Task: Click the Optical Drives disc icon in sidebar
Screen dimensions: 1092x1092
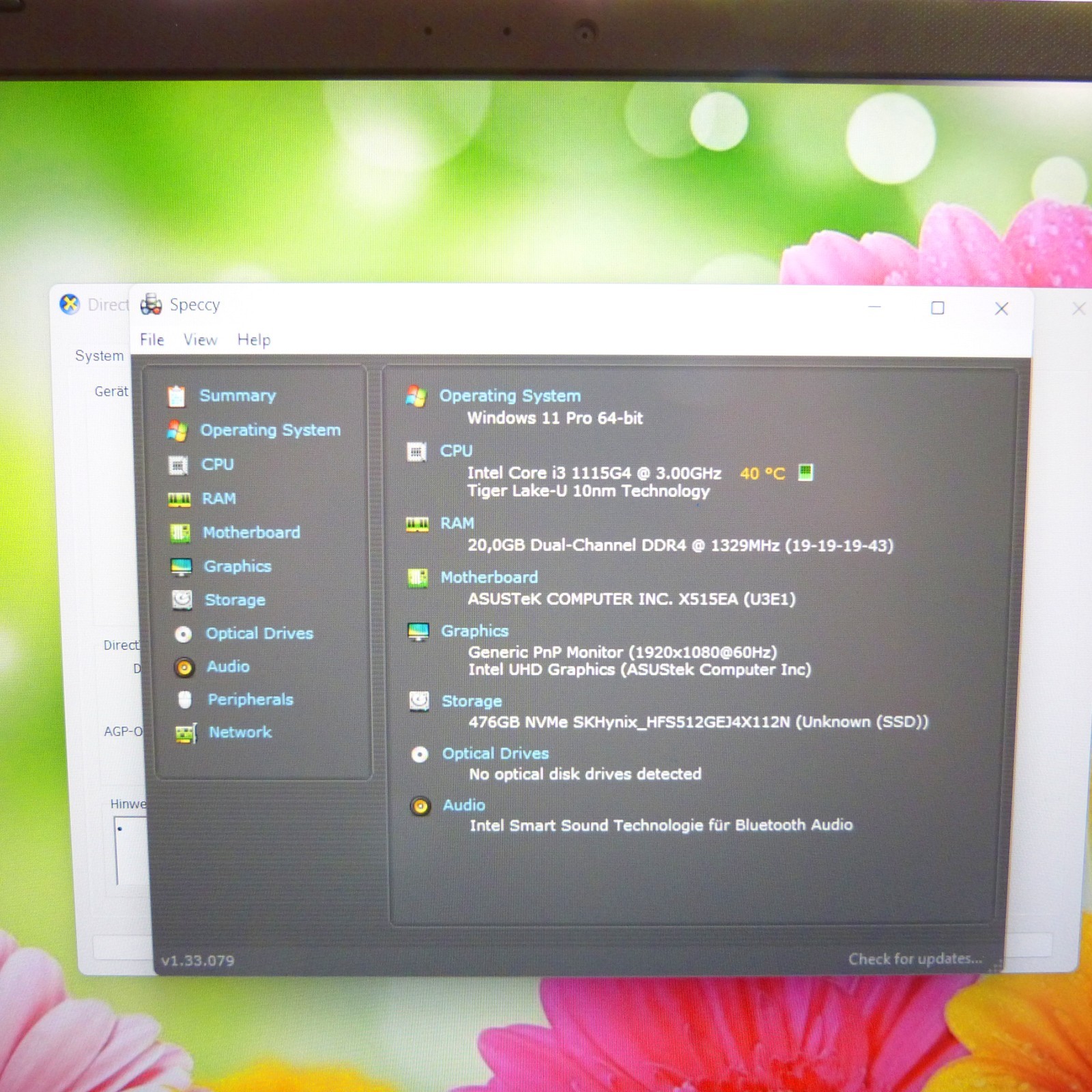Action: point(183,634)
